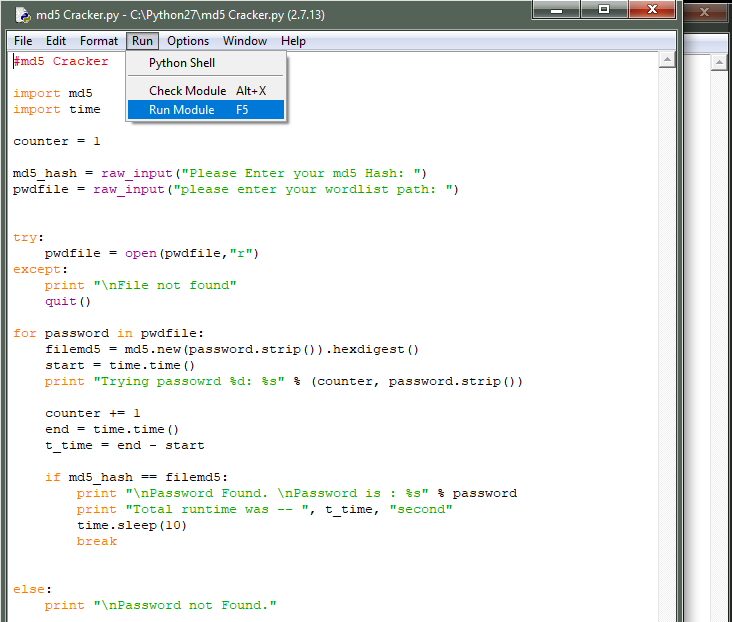Screen dimensions: 732x622
Task: Click the 'if md5_hash == filemd5:' line
Action: [x=136, y=477]
